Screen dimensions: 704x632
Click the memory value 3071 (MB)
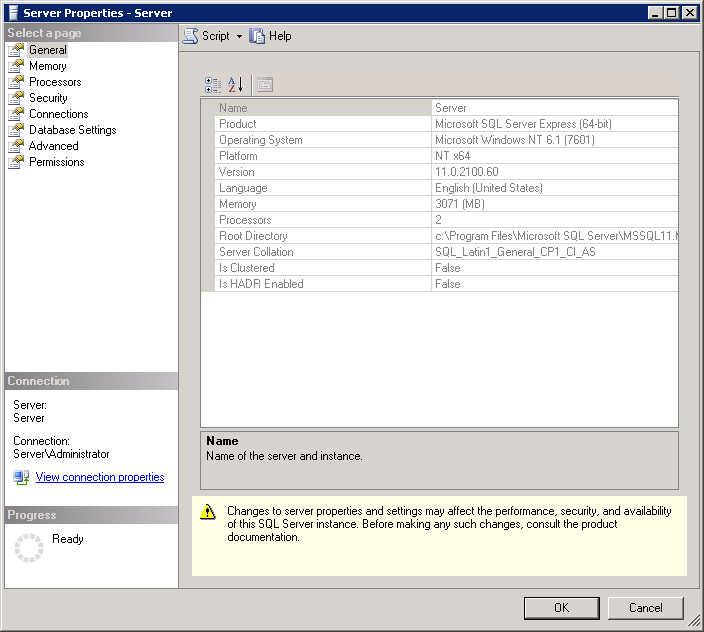point(460,204)
